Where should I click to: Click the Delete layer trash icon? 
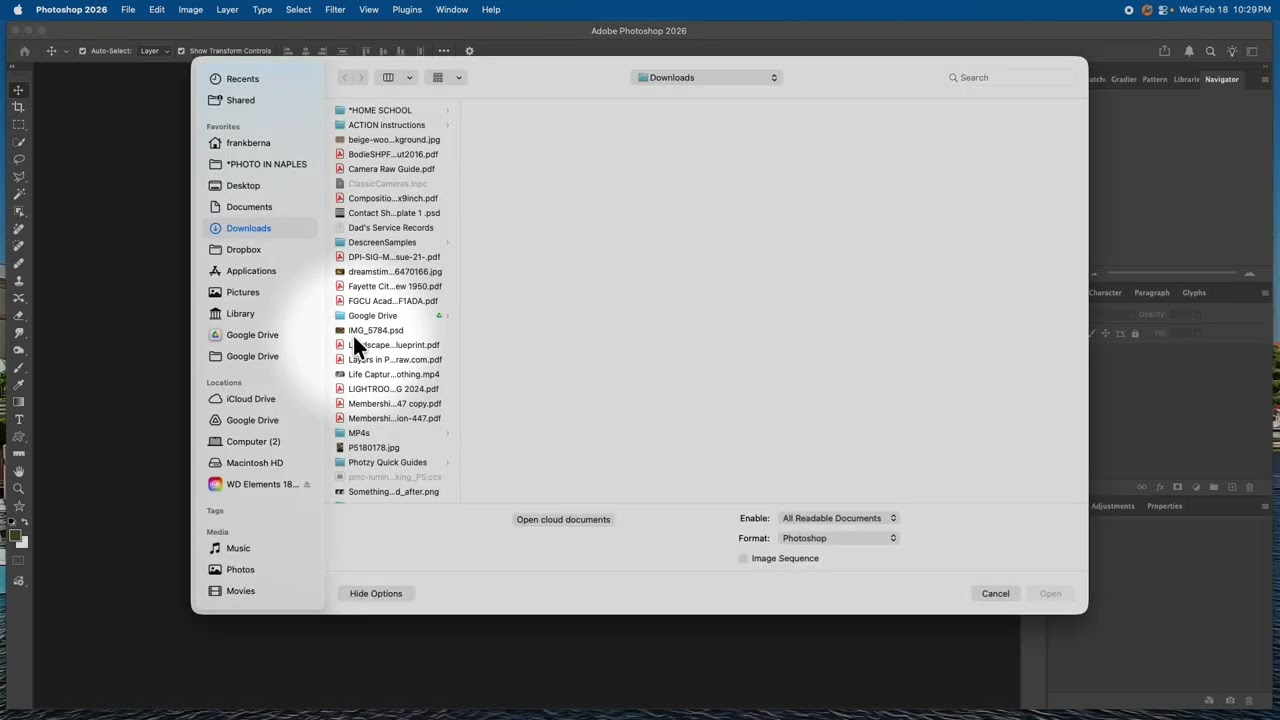click(x=1250, y=487)
